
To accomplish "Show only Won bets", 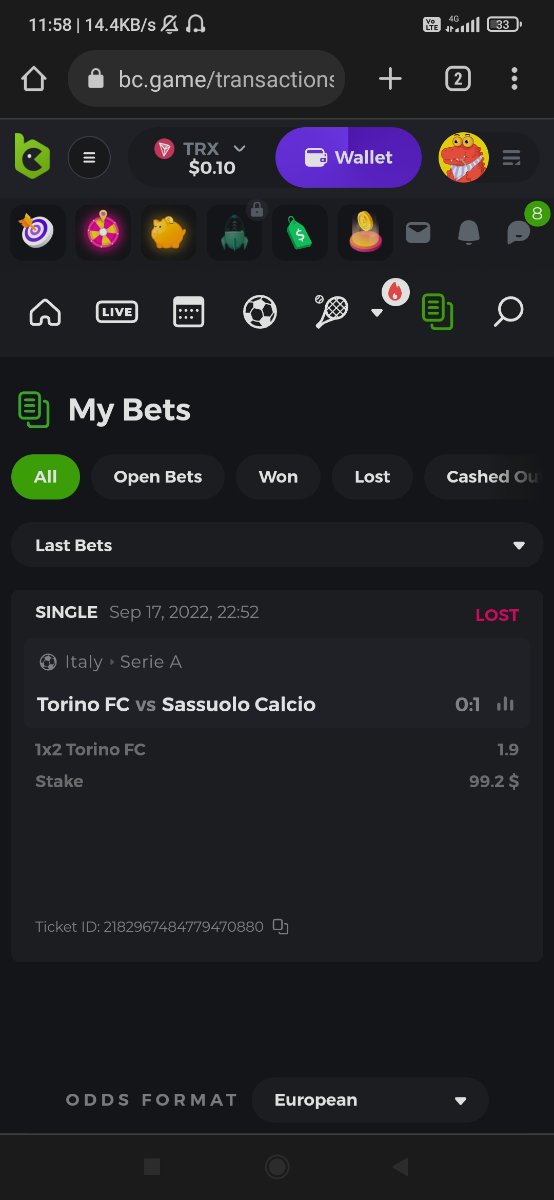I will [x=278, y=477].
